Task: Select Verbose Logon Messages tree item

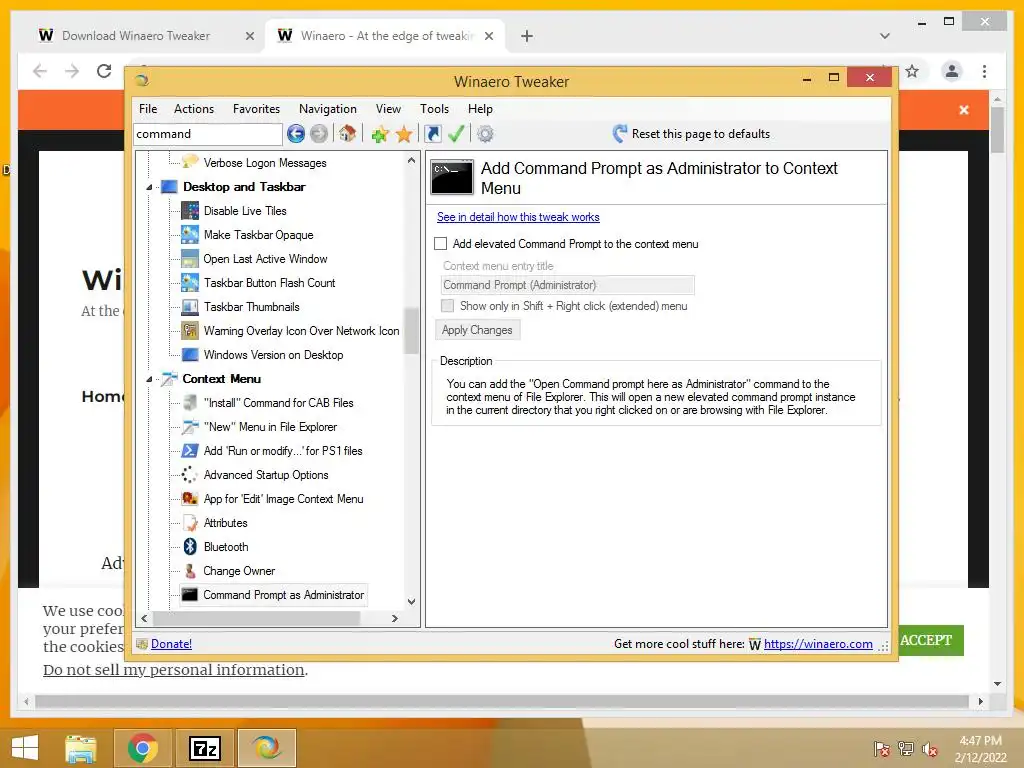Action: (x=264, y=163)
